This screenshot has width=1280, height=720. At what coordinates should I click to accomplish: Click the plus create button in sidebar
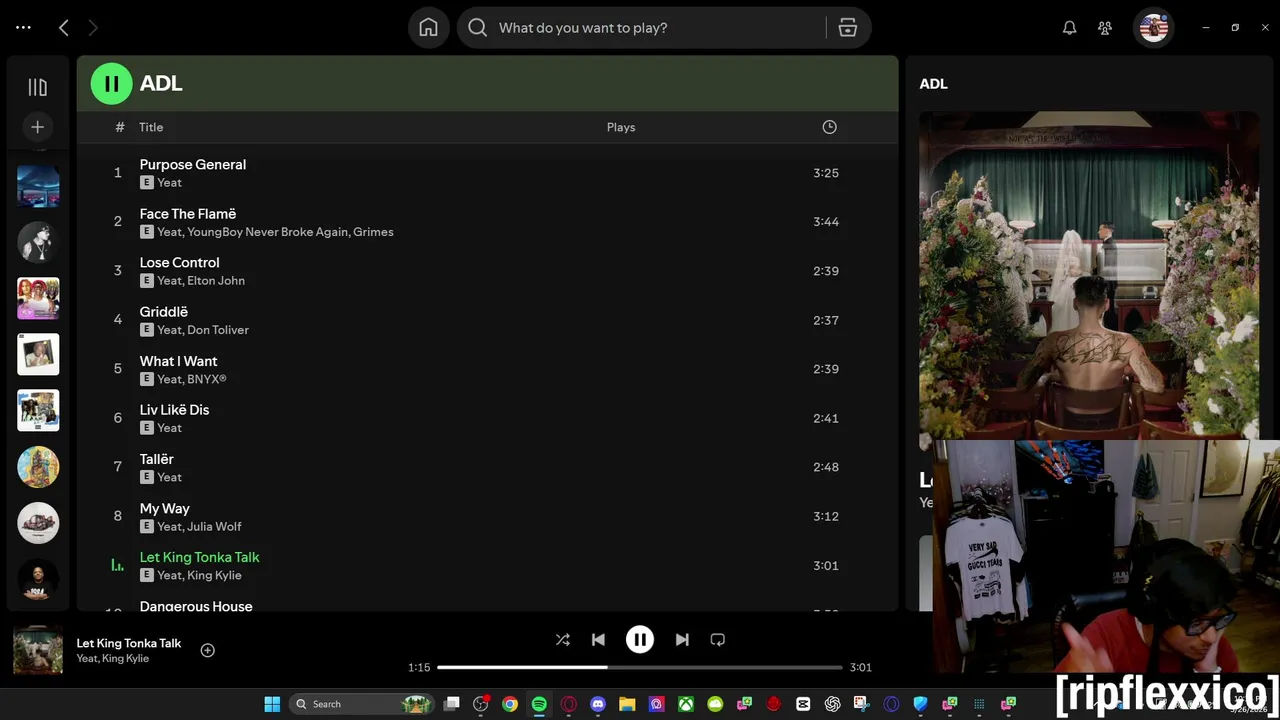38,127
